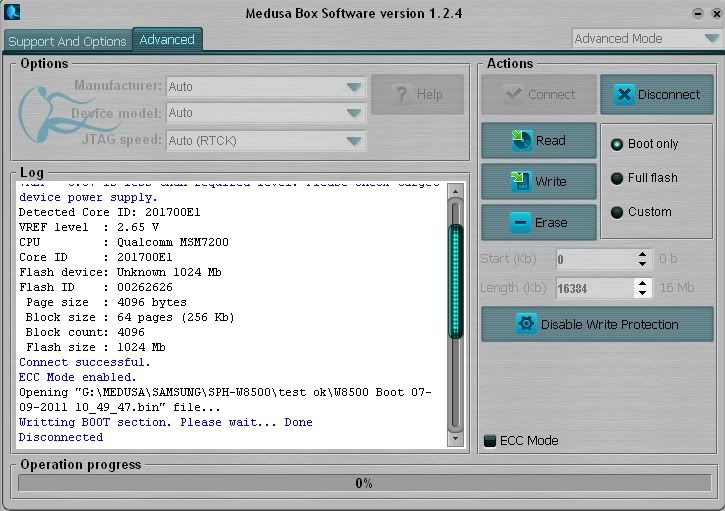This screenshot has height=511, width=725.
Task: Click log scrollbar up arrow
Action: 455,191
